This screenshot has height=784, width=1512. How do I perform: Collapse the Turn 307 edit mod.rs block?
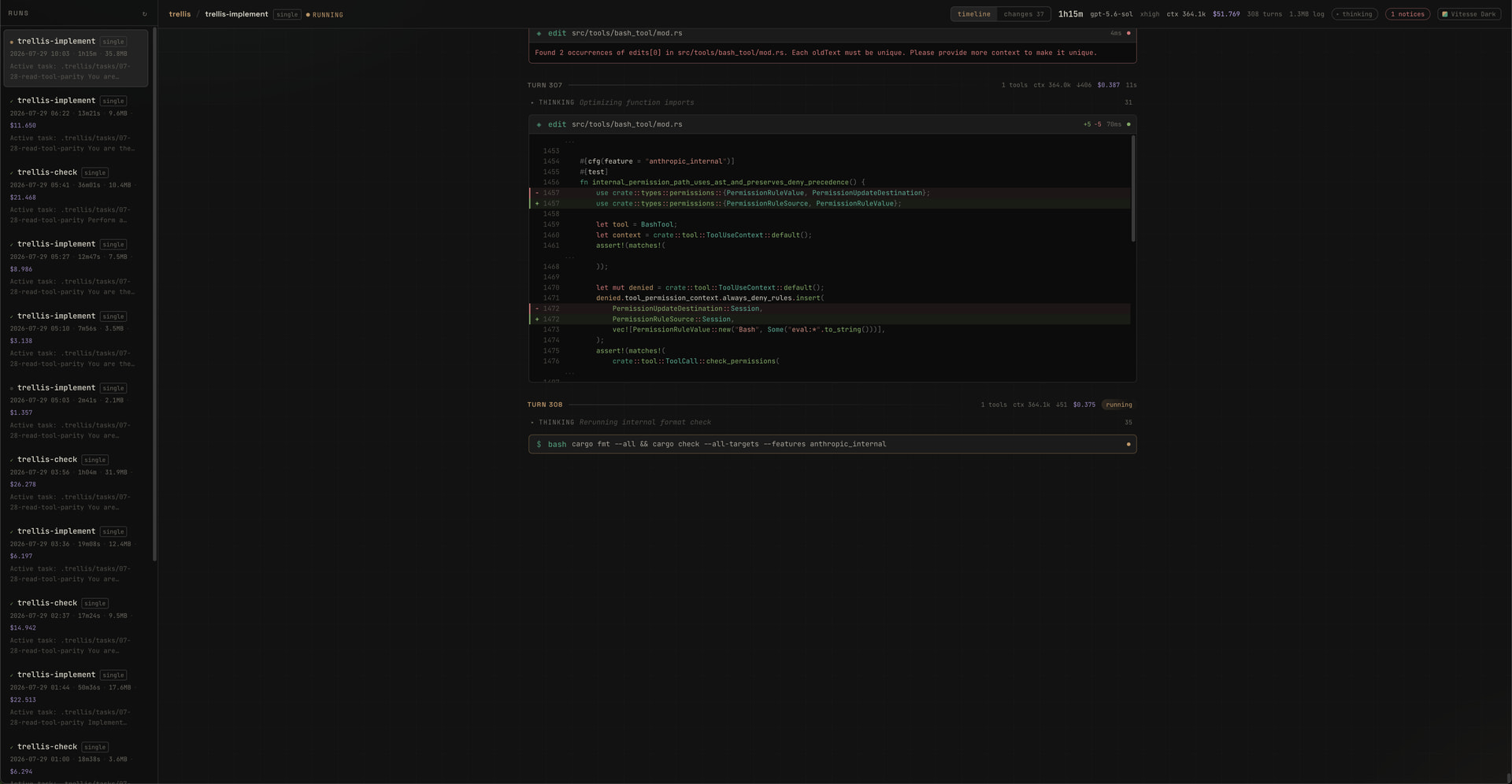tap(832, 124)
